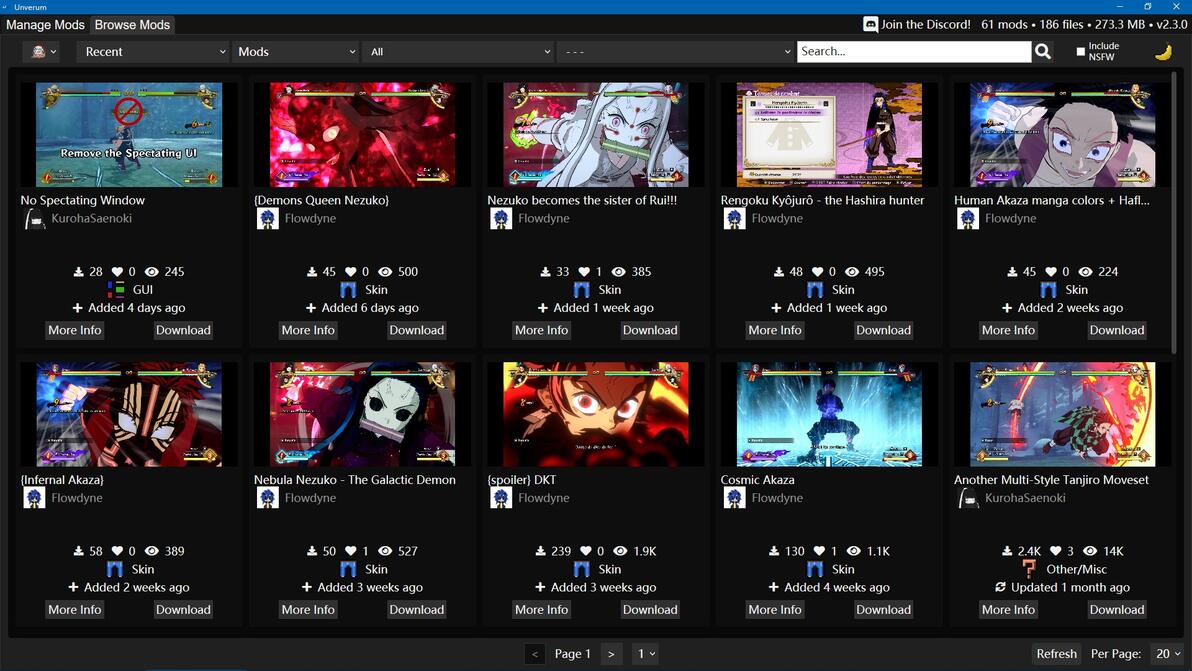Open the All category dropdown
Viewport: 1192px width, 671px height.
[459, 52]
